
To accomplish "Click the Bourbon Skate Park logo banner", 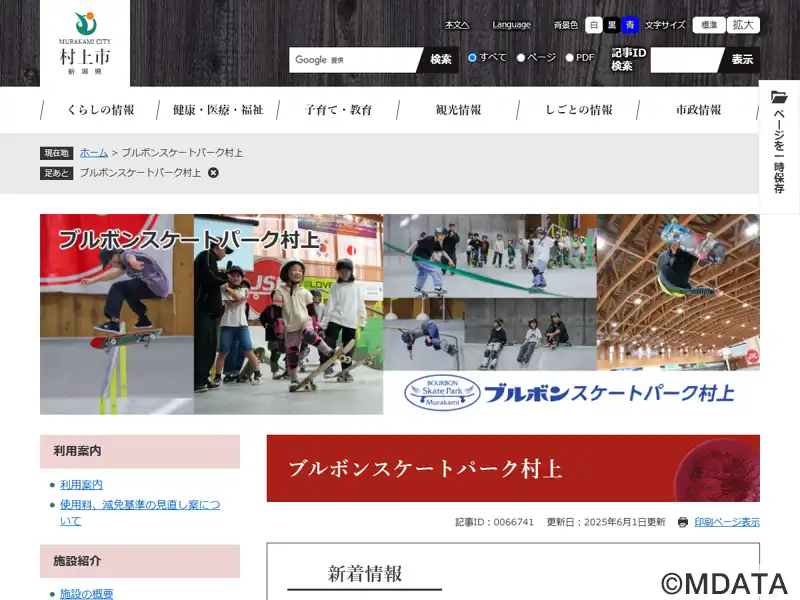I will pyautogui.click(x=570, y=391).
